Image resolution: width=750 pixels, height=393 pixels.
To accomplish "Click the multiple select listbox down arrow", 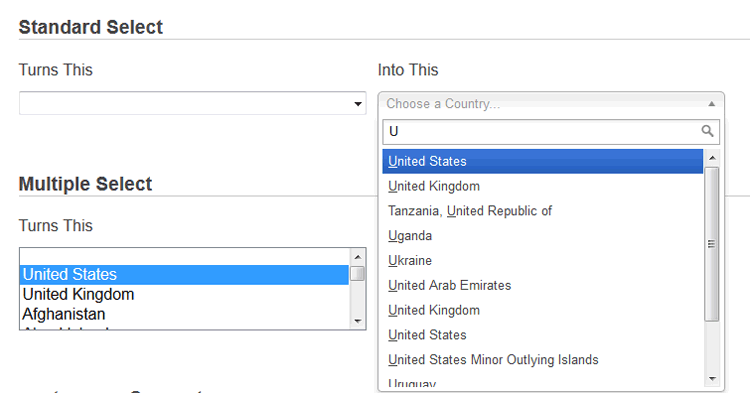I will [358, 321].
